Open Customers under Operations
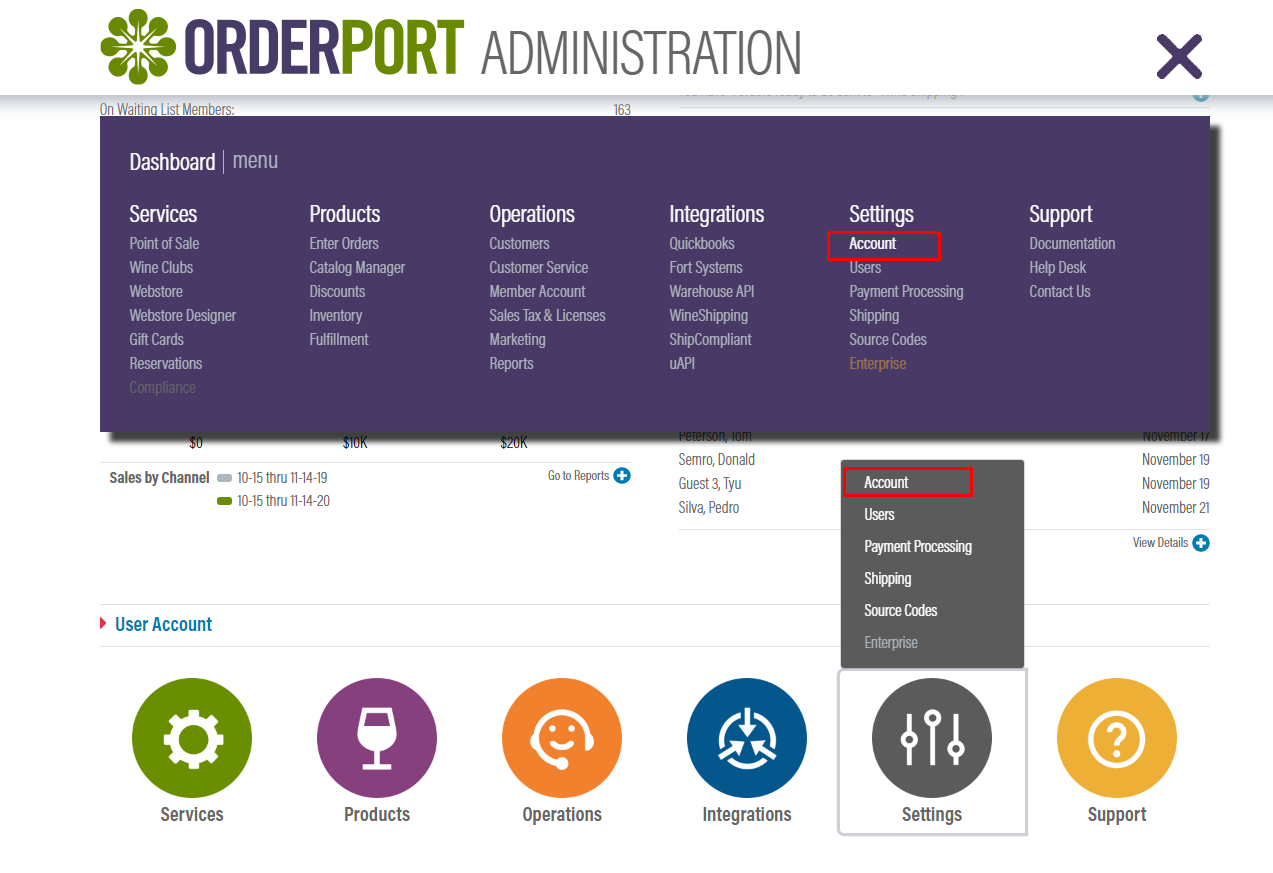This screenshot has width=1273, height=873. pos(519,243)
